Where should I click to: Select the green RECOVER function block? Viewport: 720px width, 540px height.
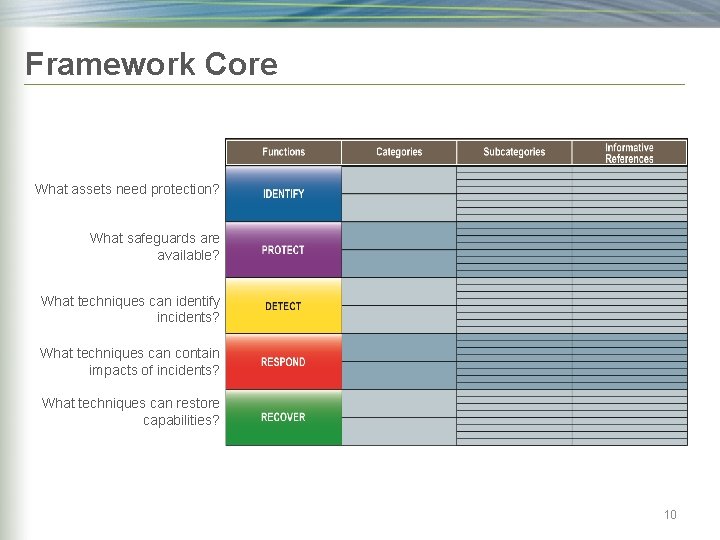tap(284, 417)
